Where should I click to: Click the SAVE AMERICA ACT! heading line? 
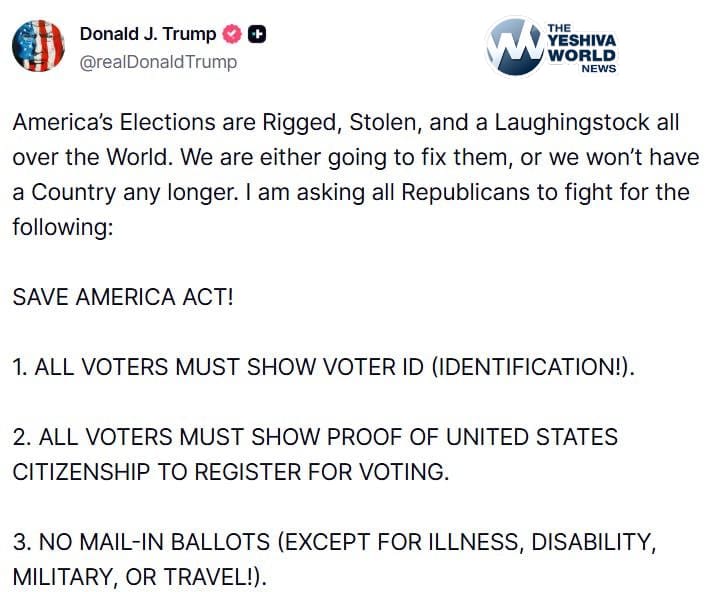pyautogui.click(x=122, y=299)
